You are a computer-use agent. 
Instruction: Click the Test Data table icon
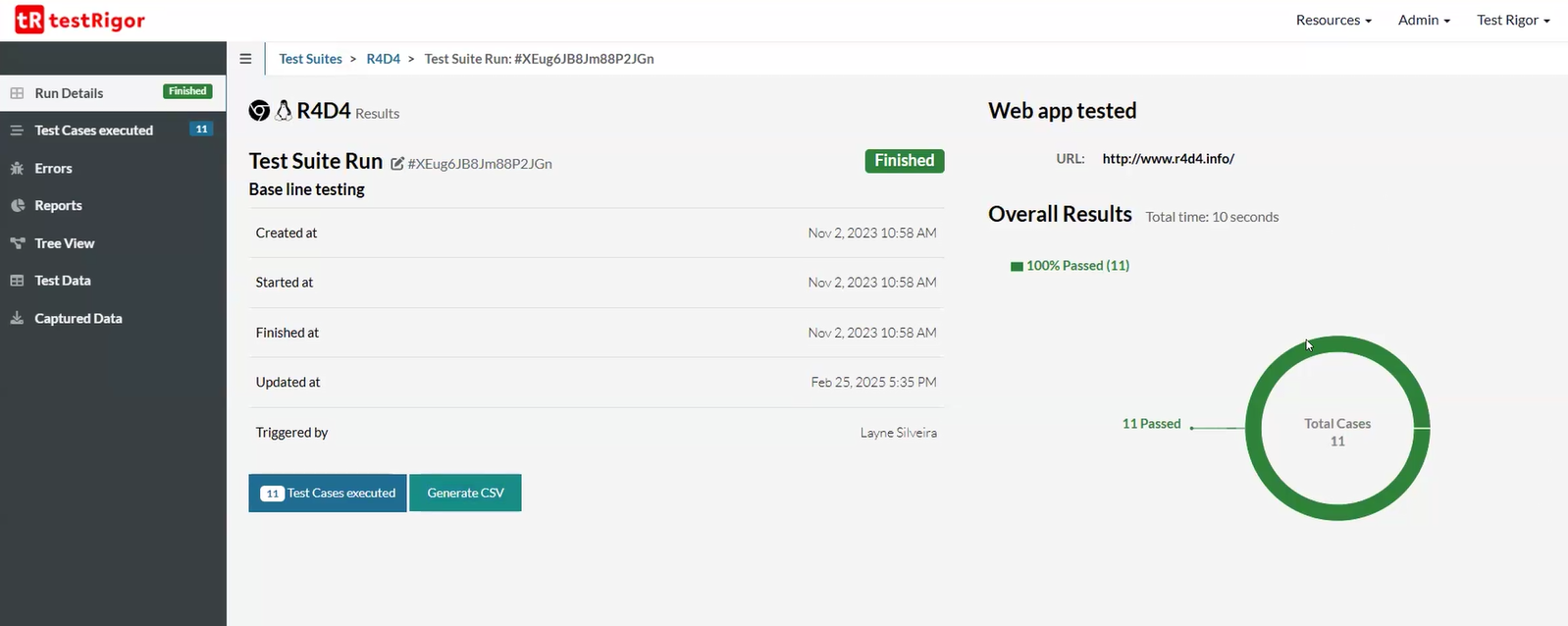coord(17,281)
